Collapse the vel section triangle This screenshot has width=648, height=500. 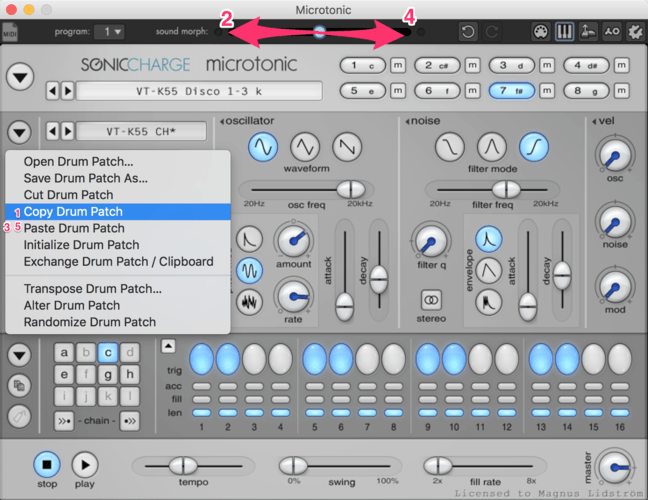594,121
